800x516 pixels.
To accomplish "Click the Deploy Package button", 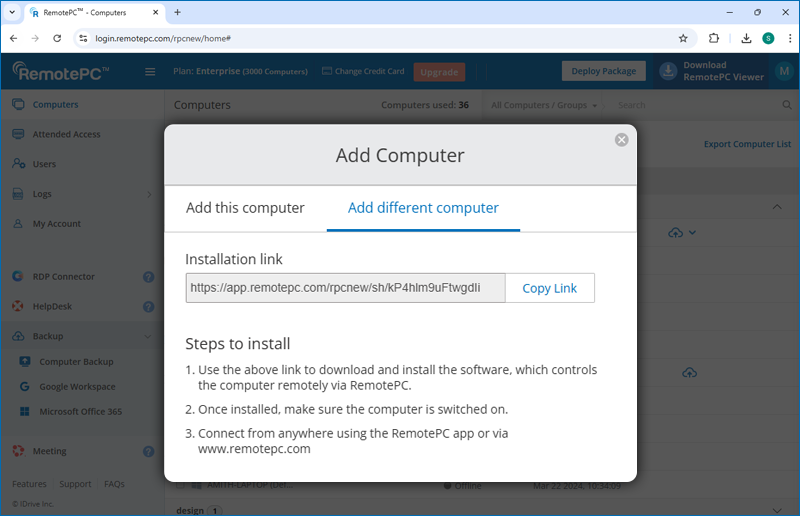I will pos(603,71).
